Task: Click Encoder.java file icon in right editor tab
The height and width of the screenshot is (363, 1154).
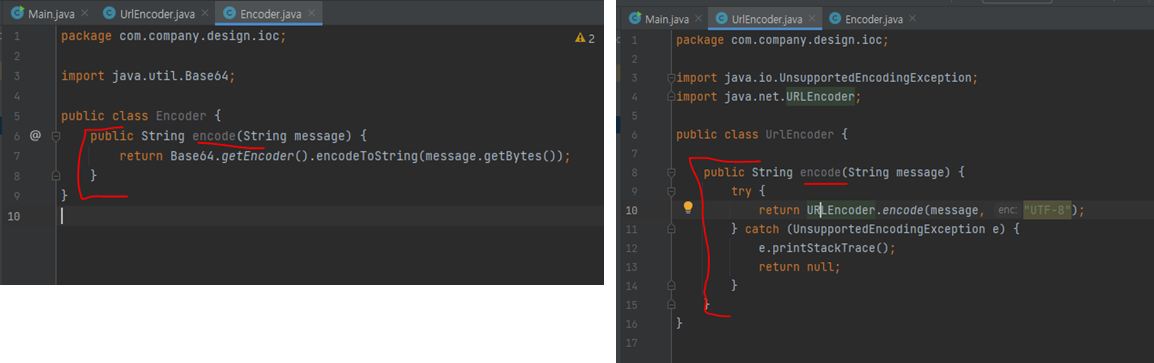Action: (835, 18)
